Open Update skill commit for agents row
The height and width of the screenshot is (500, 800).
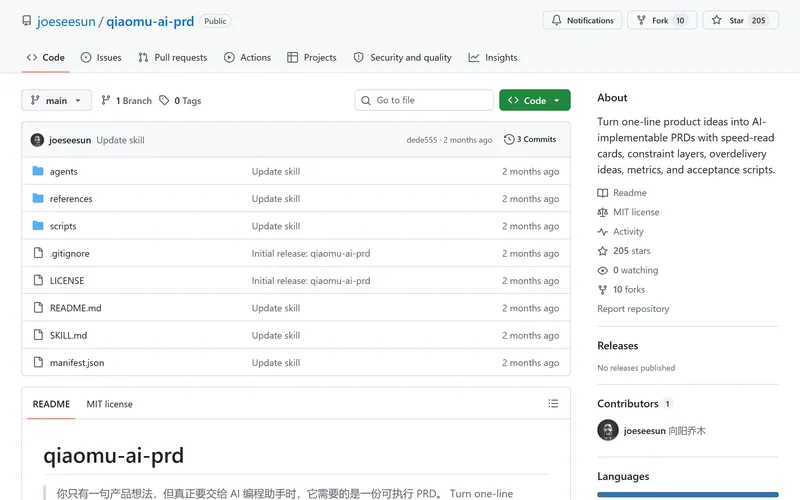pyautogui.click(x=276, y=171)
